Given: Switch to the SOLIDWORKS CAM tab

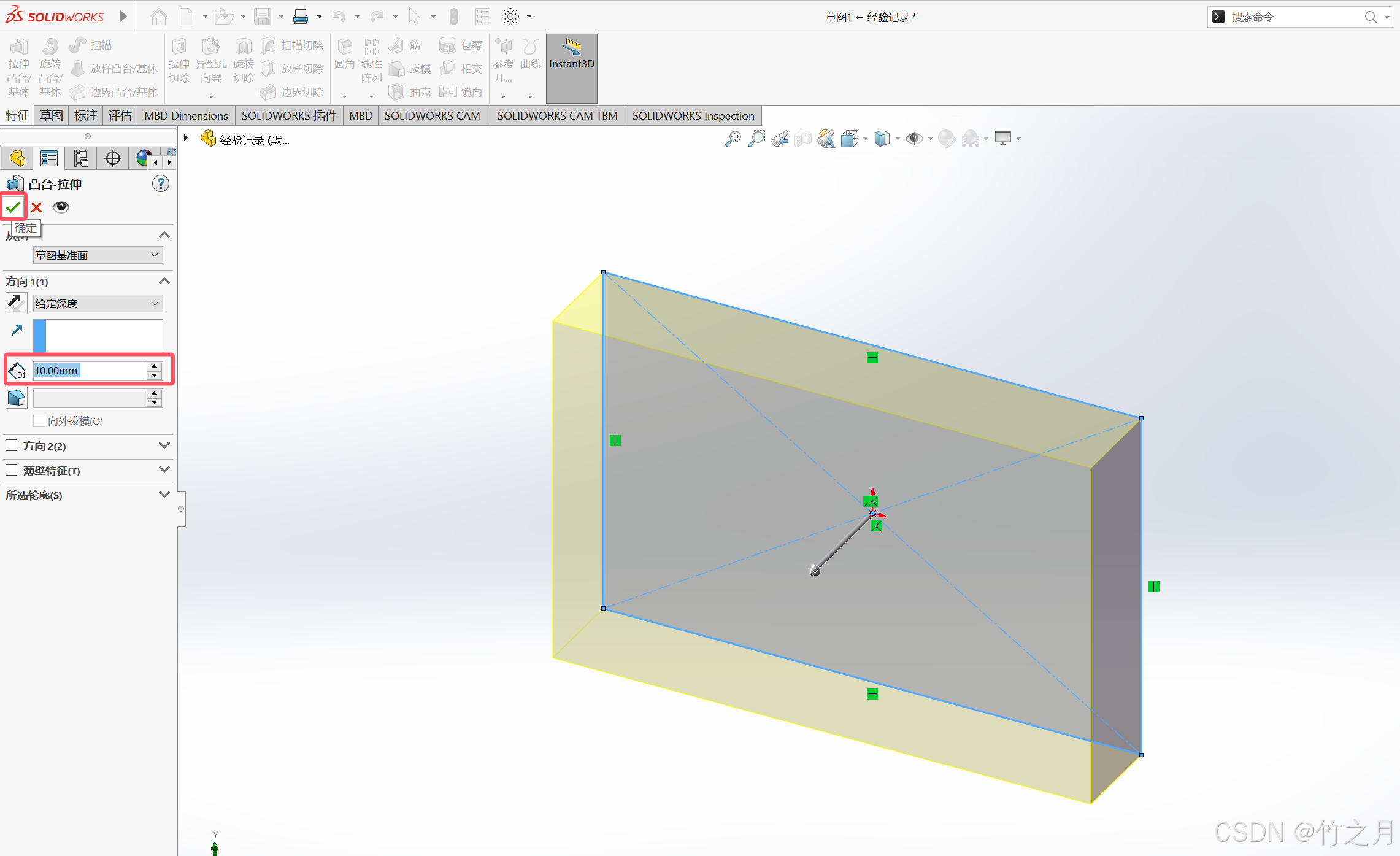Looking at the screenshot, I should click(x=432, y=115).
